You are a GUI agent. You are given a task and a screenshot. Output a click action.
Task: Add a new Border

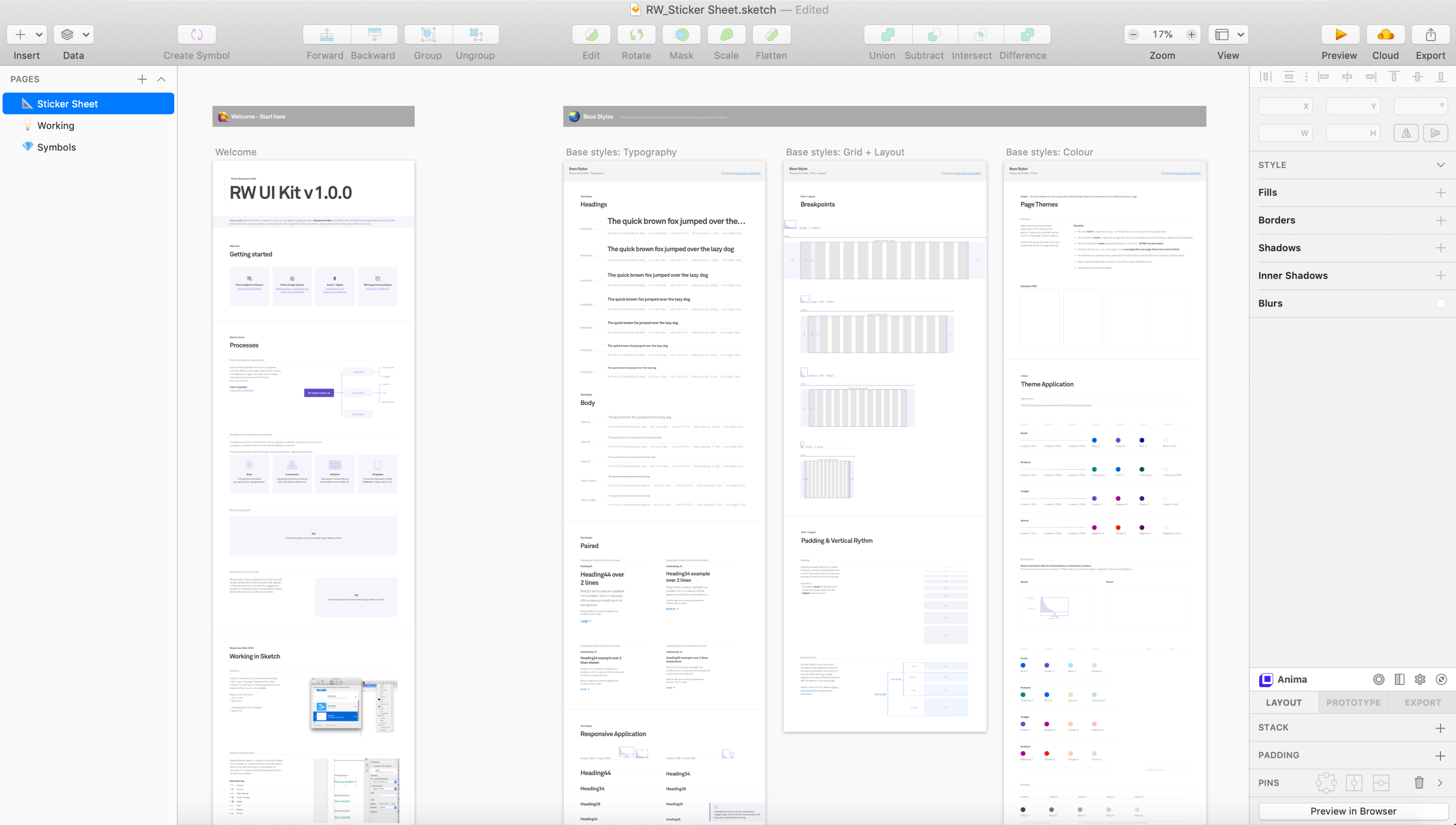click(1441, 221)
